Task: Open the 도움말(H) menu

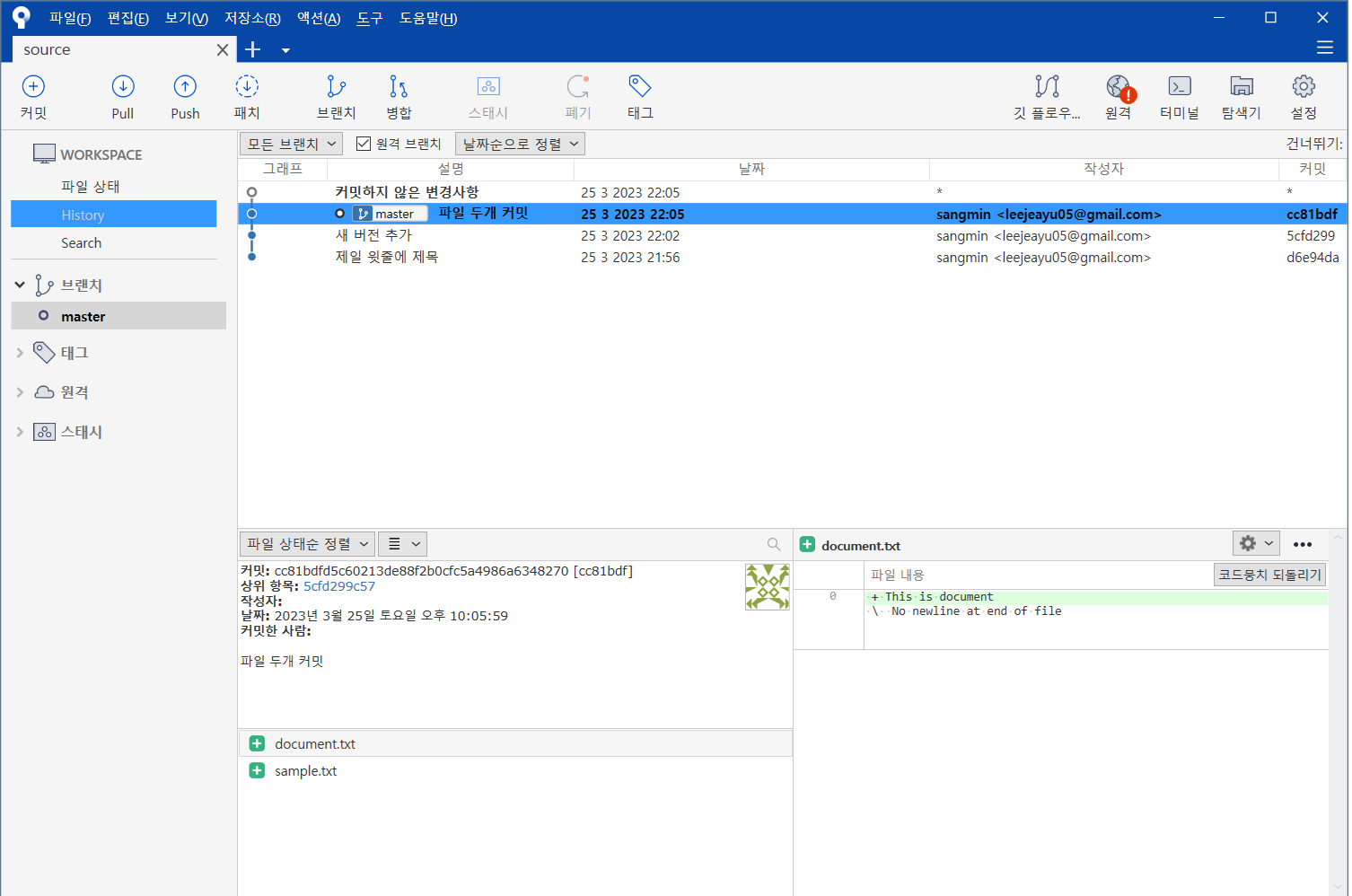Action: [x=428, y=18]
